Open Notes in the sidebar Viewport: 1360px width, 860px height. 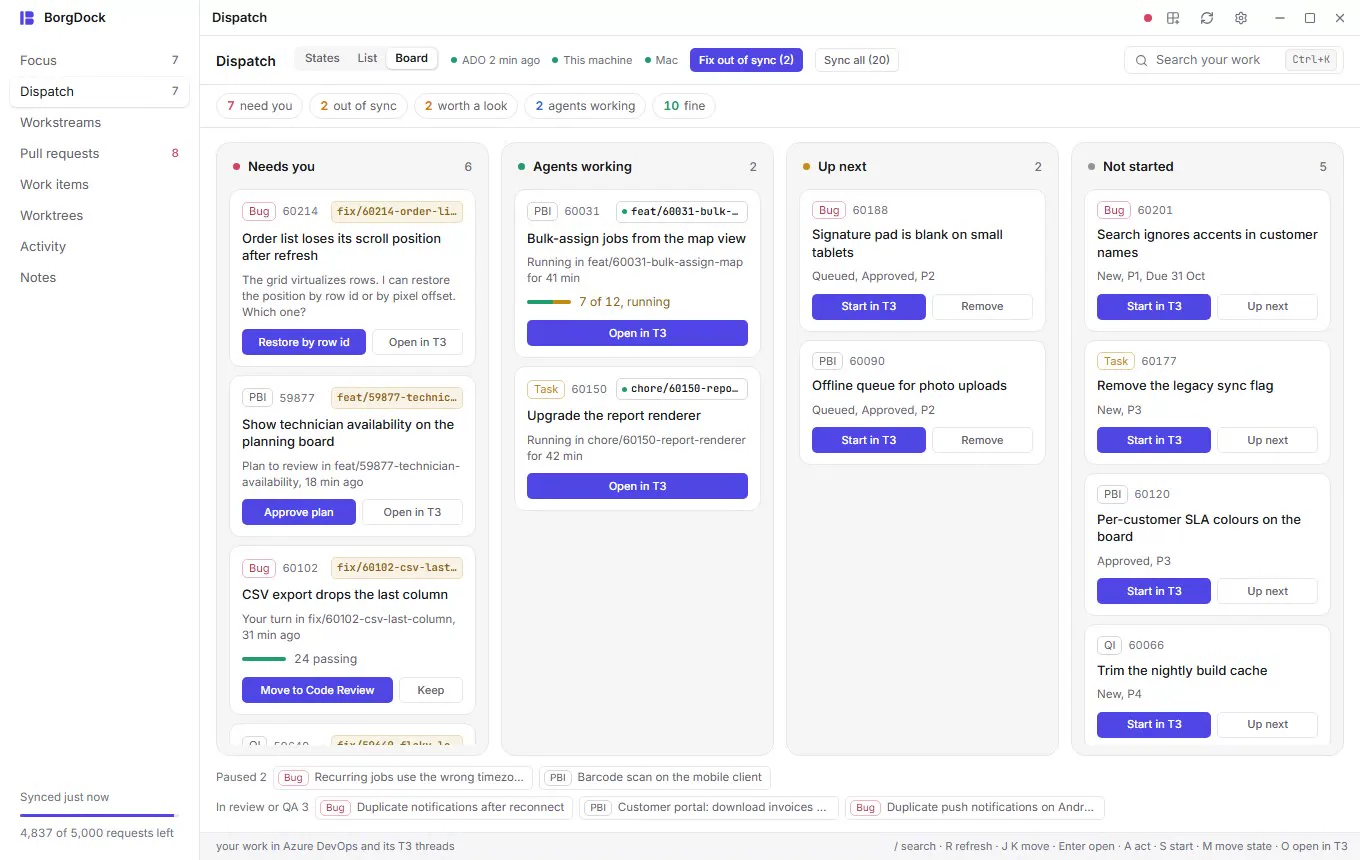(x=99, y=277)
